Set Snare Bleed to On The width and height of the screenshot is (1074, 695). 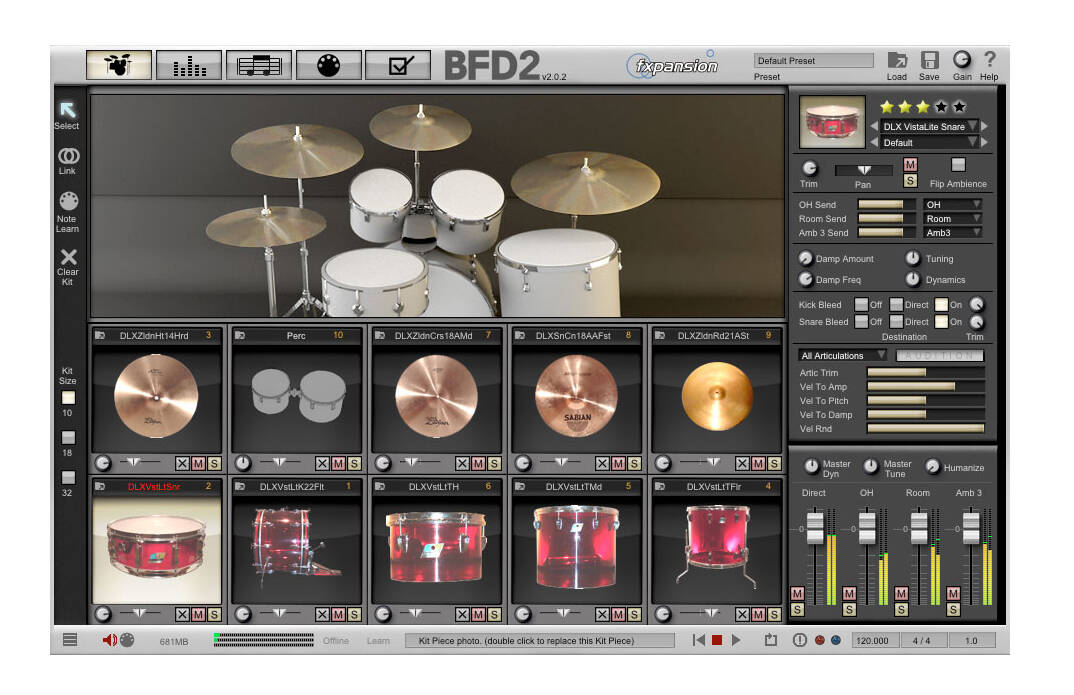click(942, 321)
